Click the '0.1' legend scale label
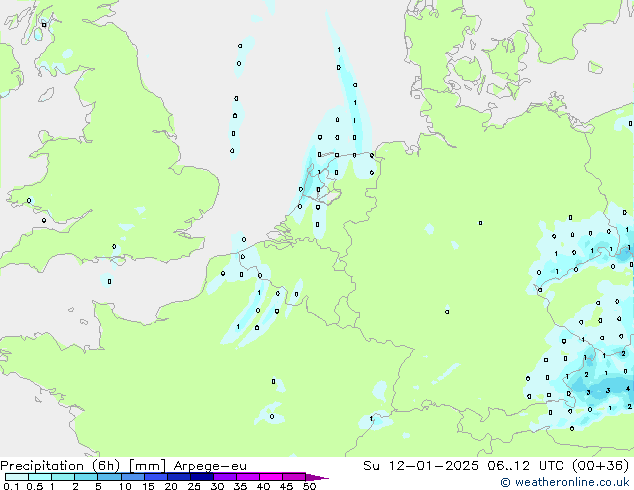Image resolution: width=634 pixels, height=490 pixels. click(x=11, y=486)
